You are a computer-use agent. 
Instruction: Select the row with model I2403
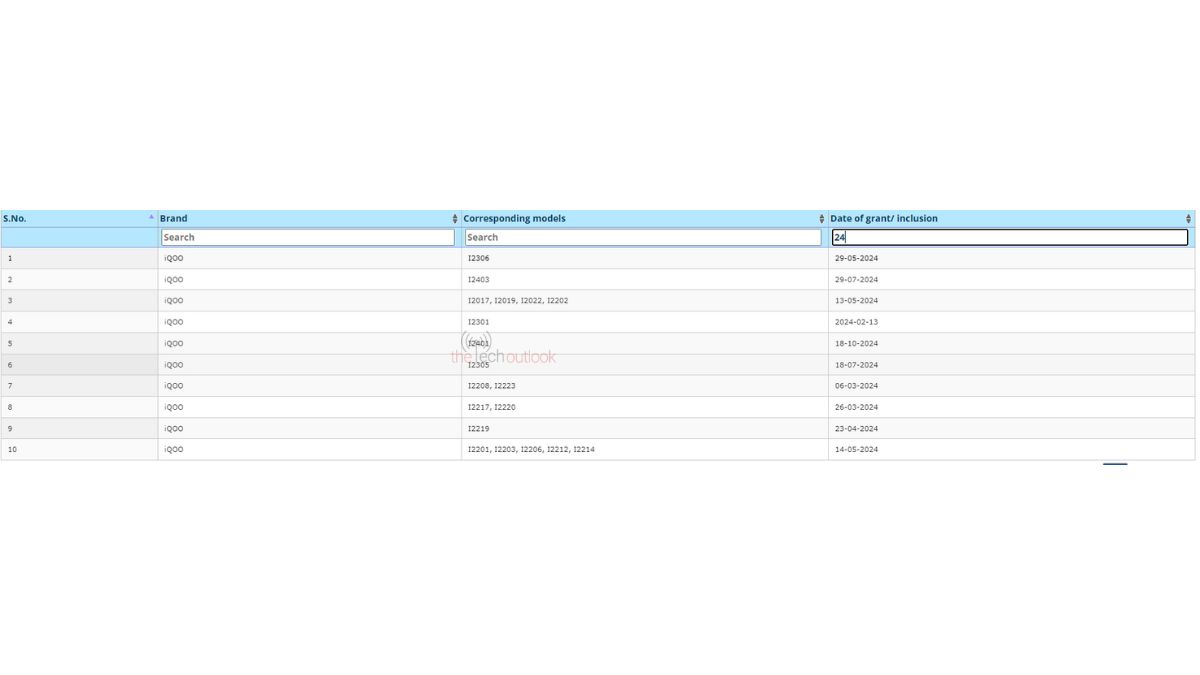[479, 280]
